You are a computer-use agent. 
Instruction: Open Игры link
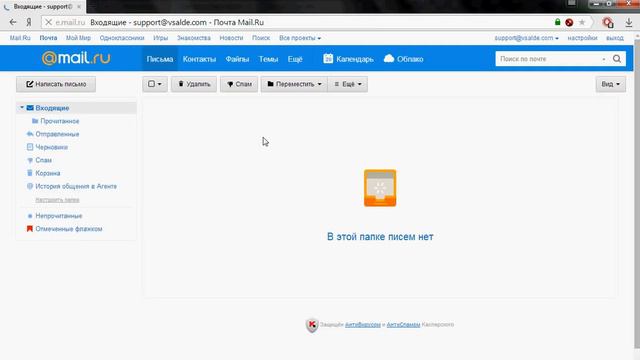coord(160,38)
